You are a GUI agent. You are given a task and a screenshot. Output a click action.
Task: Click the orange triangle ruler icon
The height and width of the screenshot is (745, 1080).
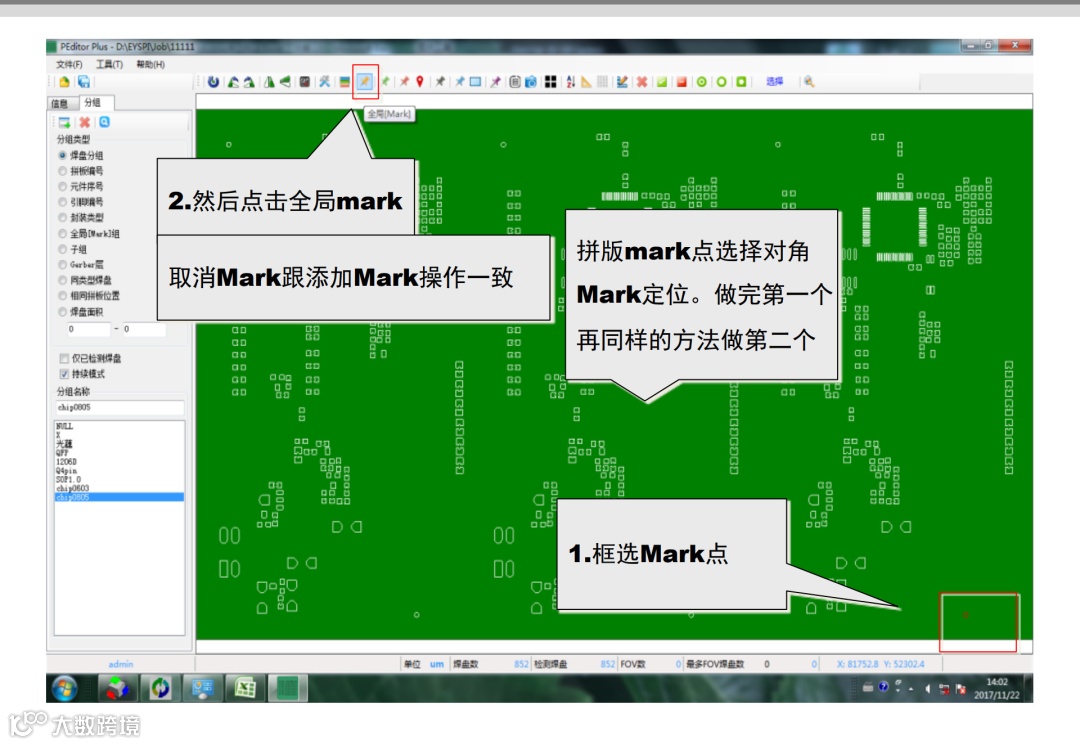[586, 81]
